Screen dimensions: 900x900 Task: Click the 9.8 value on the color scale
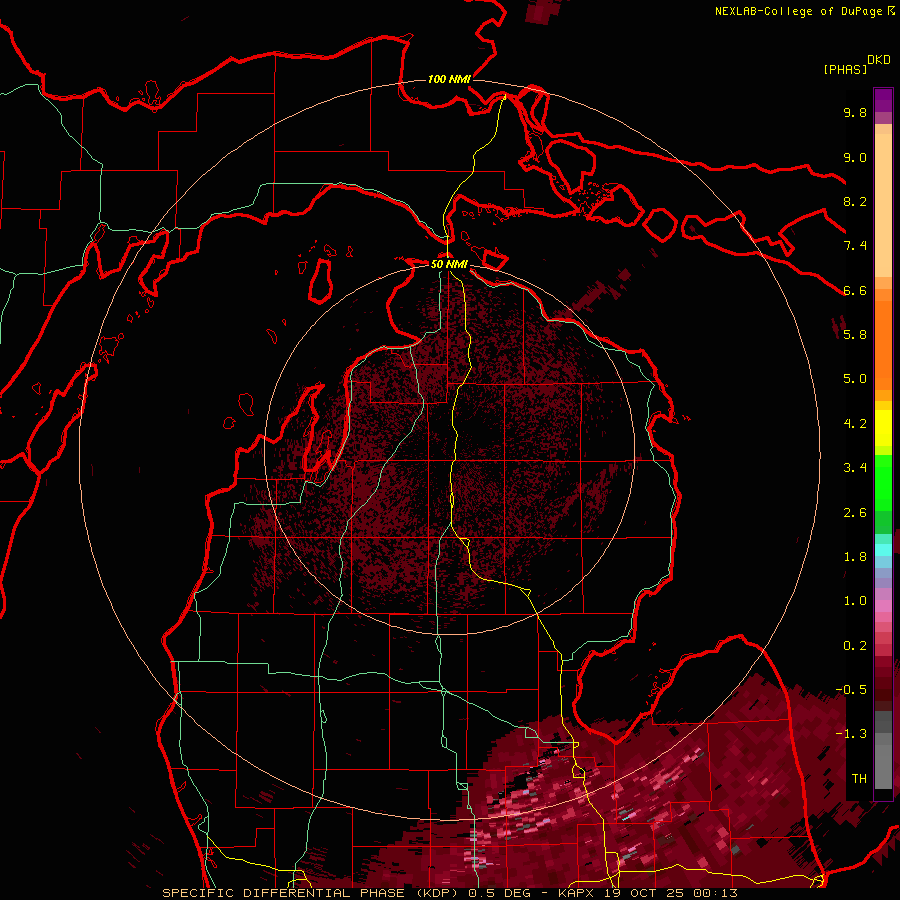click(855, 112)
